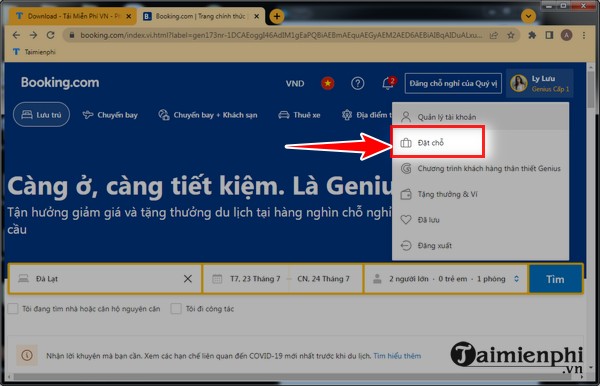Click the Tìm search button

[555, 279]
